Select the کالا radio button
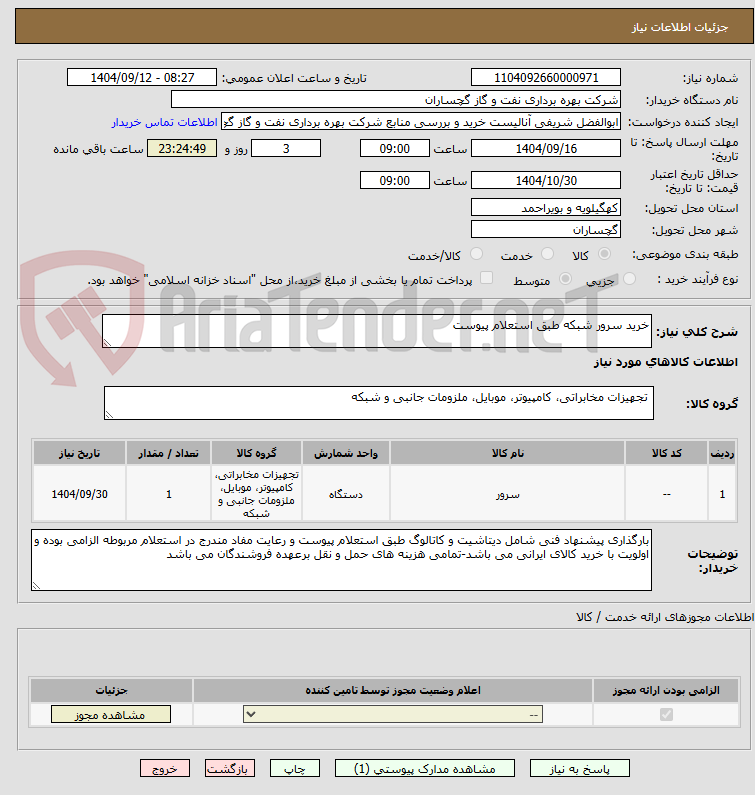Image resolution: width=755 pixels, height=795 pixels. [x=604, y=254]
